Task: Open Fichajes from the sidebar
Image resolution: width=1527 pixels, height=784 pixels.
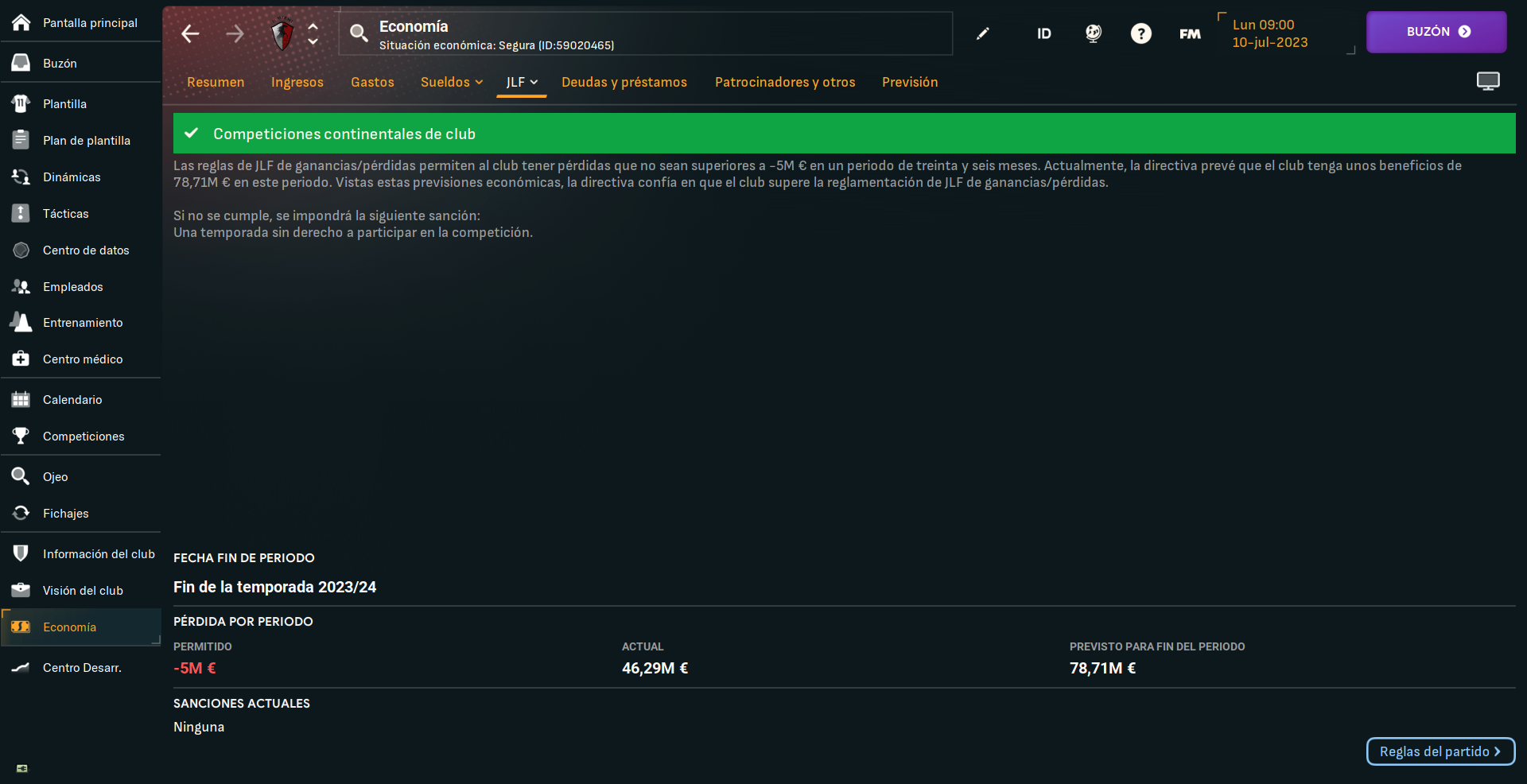Action: [x=65, y=514]
